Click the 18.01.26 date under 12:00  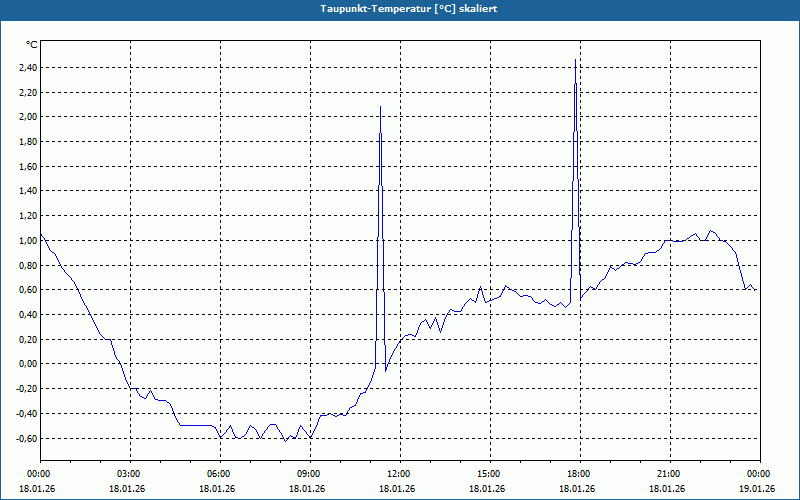(x=397, y=489)
